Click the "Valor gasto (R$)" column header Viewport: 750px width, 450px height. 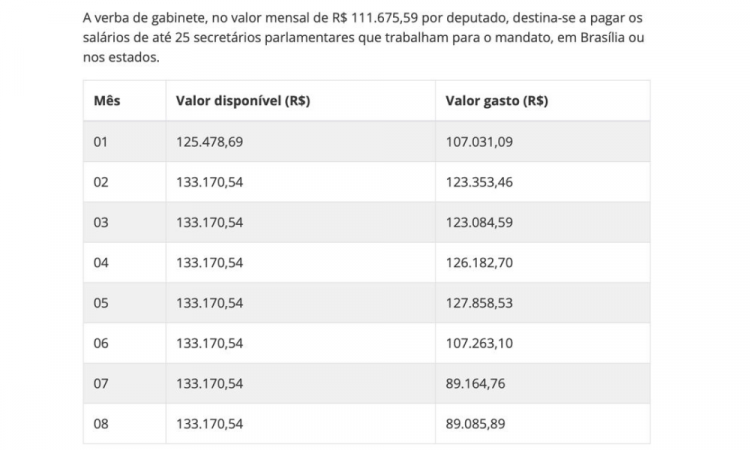tap(496, 101)
